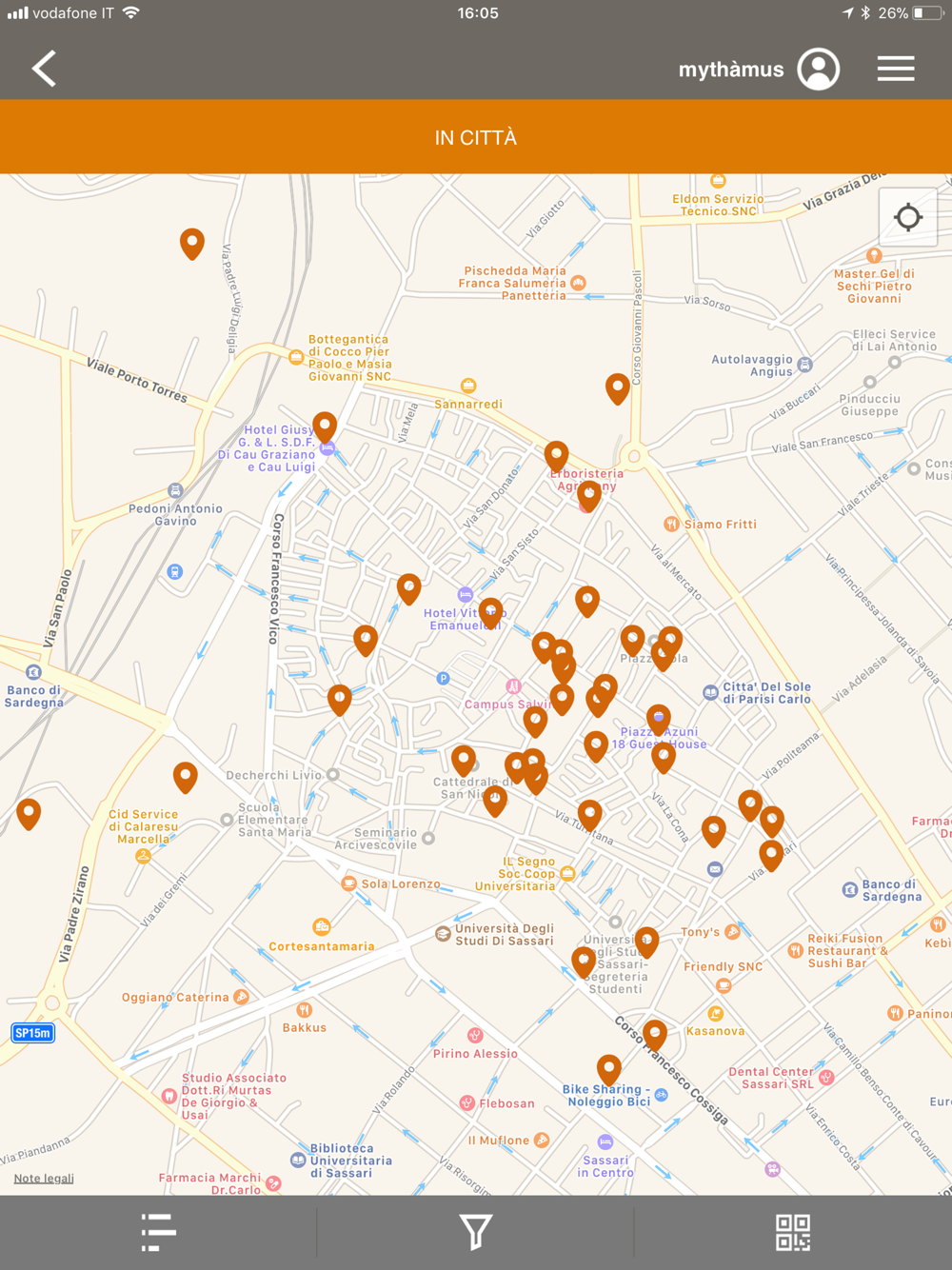Tap the orange pin beside Decherchi Livio
This screenshot has width=952, height=1270.
tap(186, 778)
